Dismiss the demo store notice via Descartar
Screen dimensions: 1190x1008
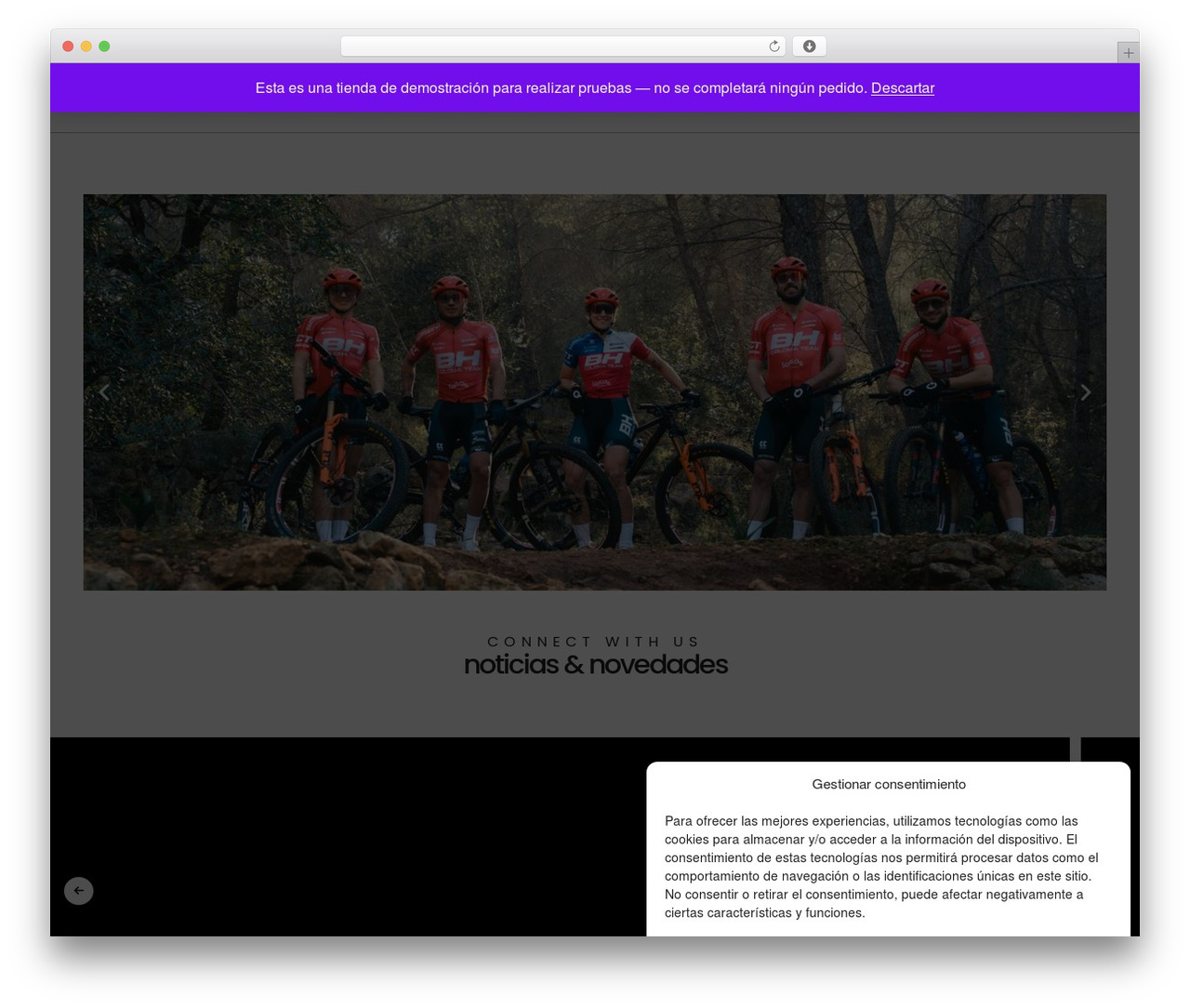coord(903,88)
